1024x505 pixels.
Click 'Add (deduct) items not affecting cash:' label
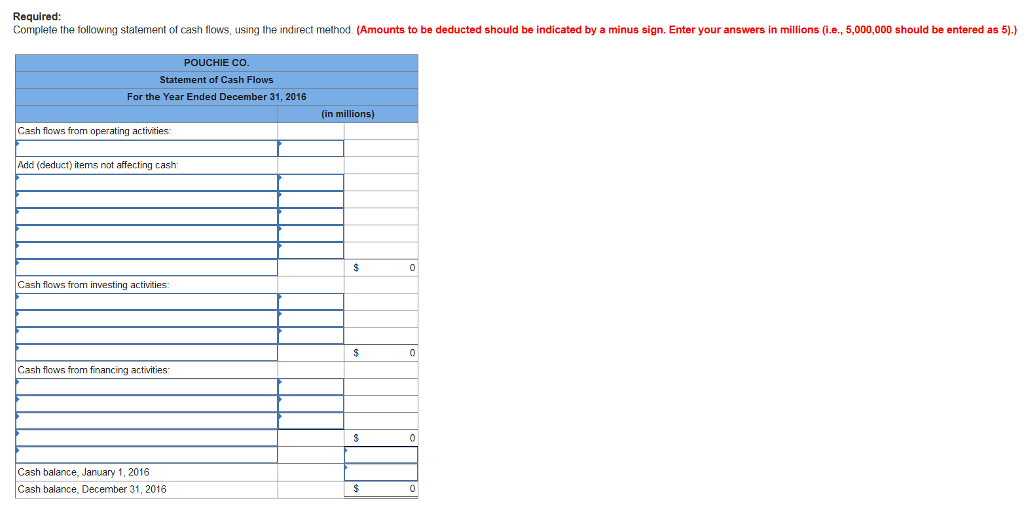pos(98,165)
